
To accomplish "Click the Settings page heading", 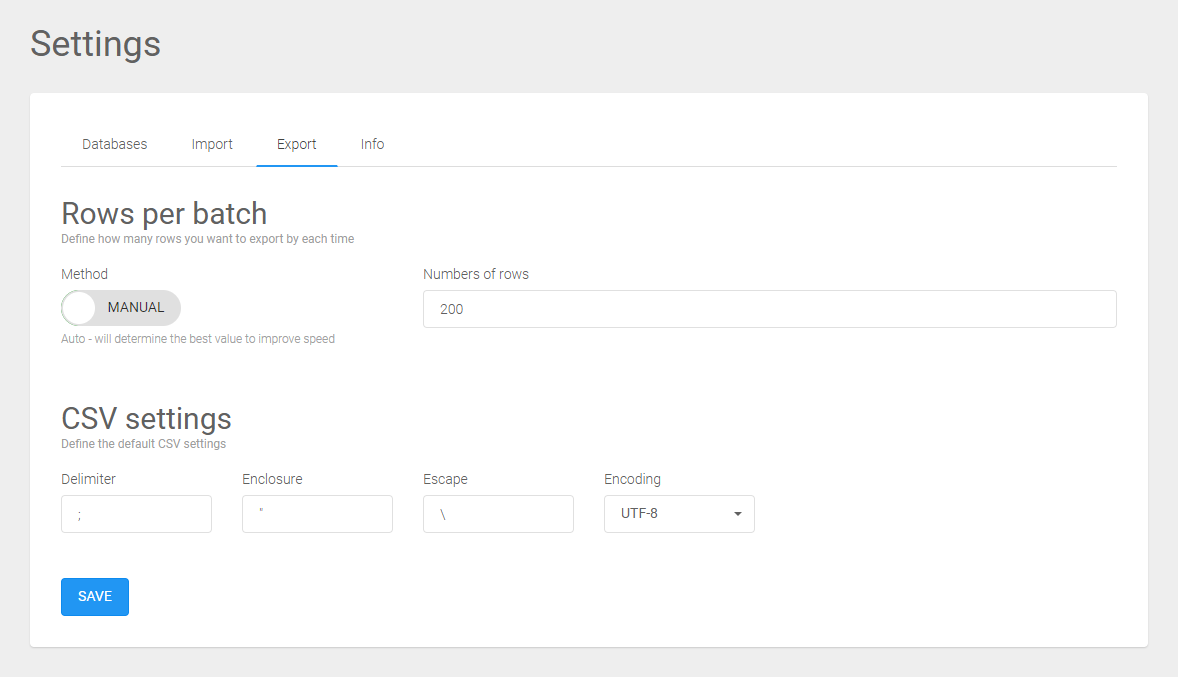I will point(95,44).
